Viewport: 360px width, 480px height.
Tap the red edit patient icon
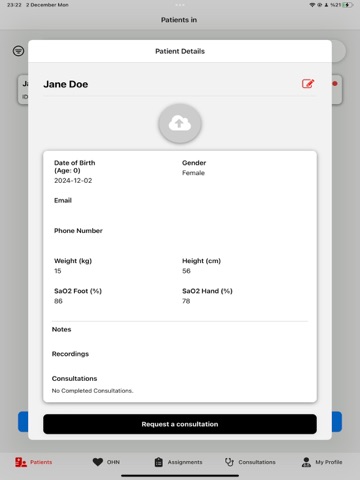point(308,83)
